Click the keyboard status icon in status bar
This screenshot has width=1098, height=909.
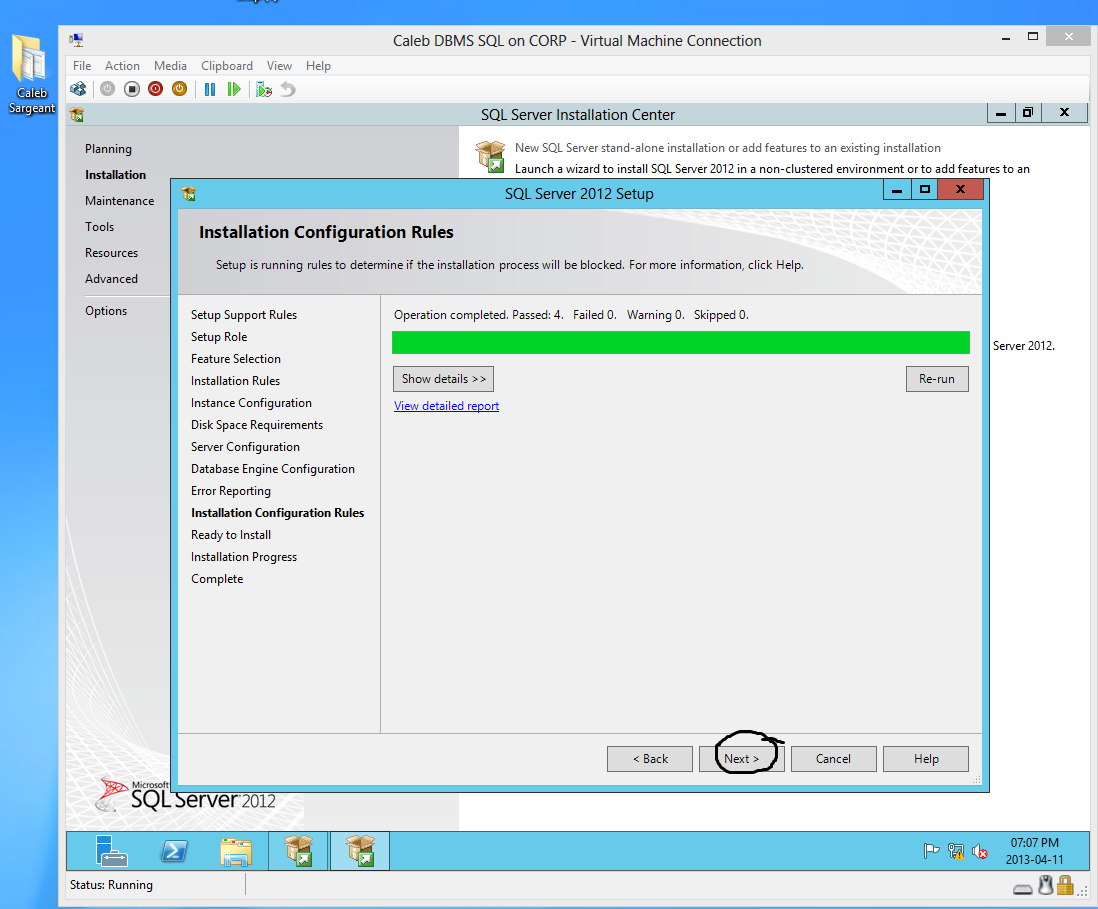(x=1022, y=889)
